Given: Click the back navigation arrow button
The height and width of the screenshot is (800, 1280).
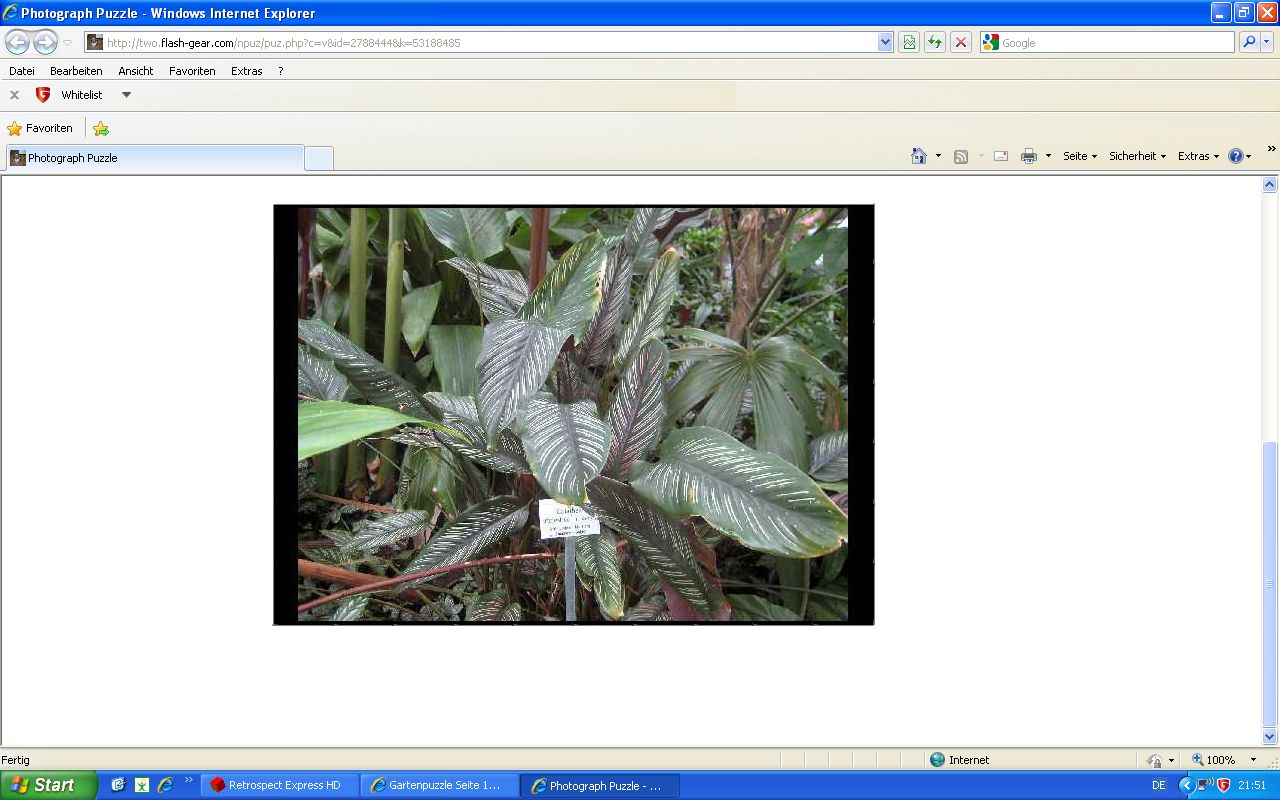Looking at the screenshot, I should click(x=18, y=42).
